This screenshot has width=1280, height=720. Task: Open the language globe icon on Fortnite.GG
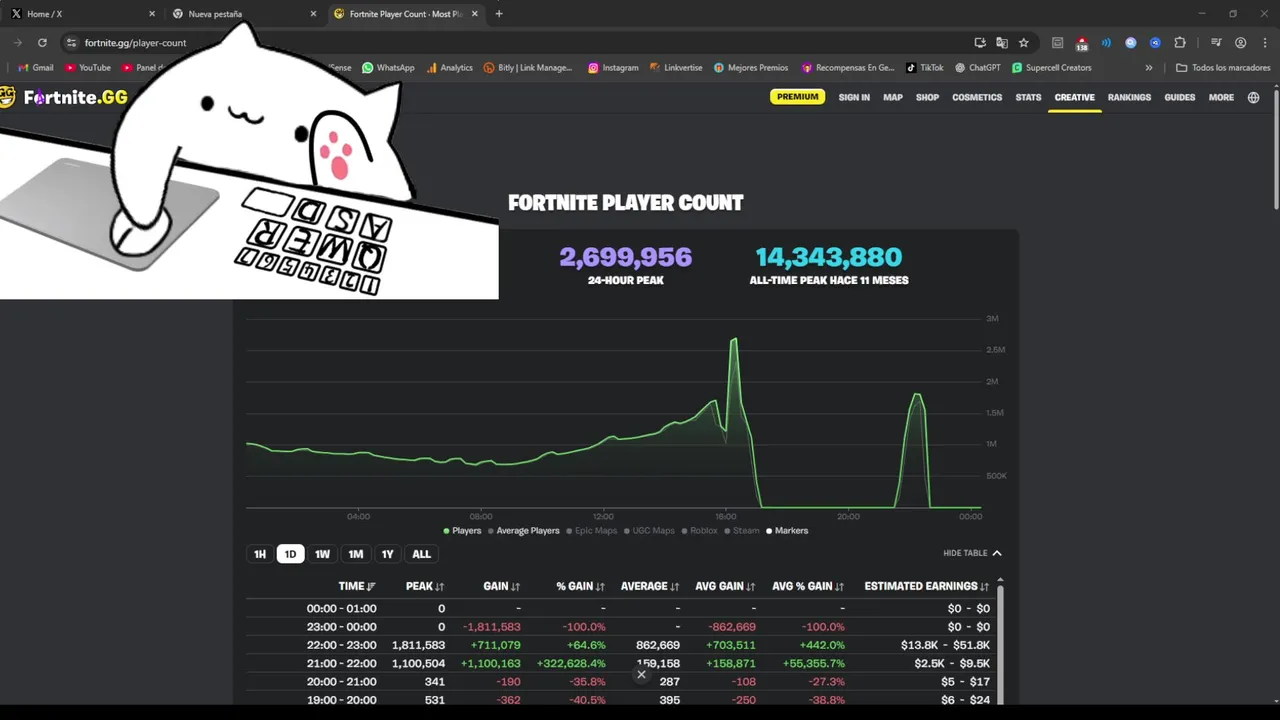point(1253,97)
